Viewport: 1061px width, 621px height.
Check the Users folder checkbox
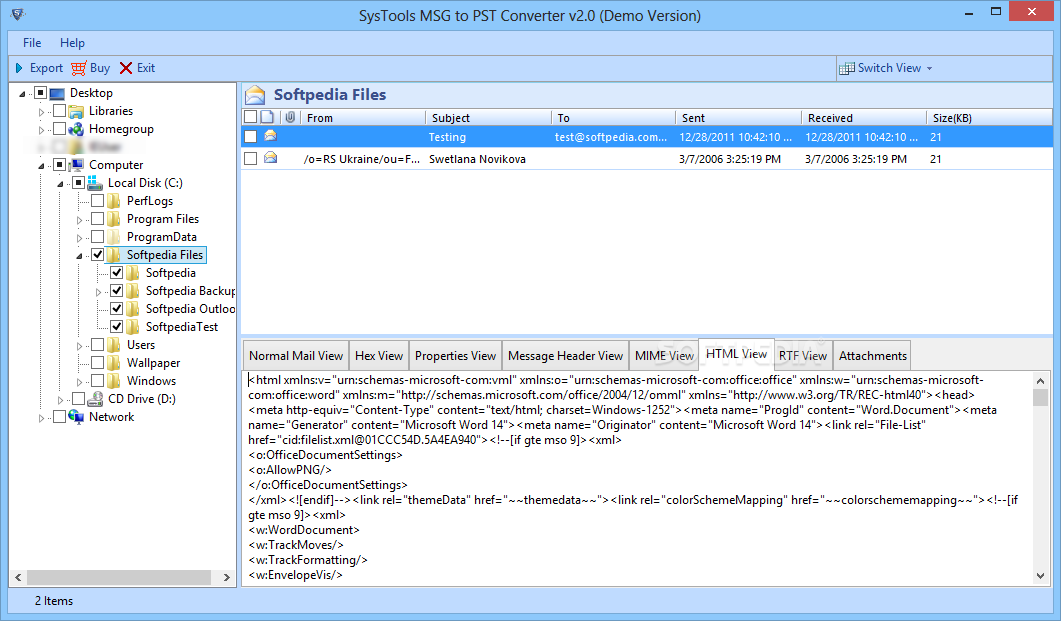[97, 345]
